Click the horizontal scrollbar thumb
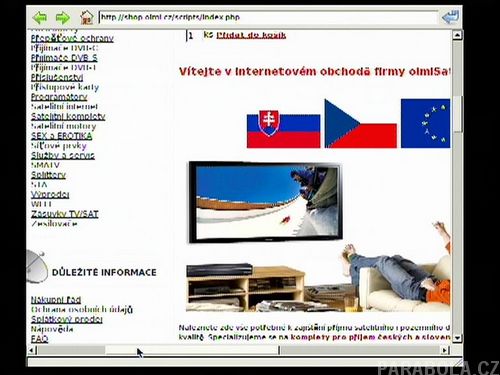The width and height of the screenshot is (500, 375). tap(192, 350)
